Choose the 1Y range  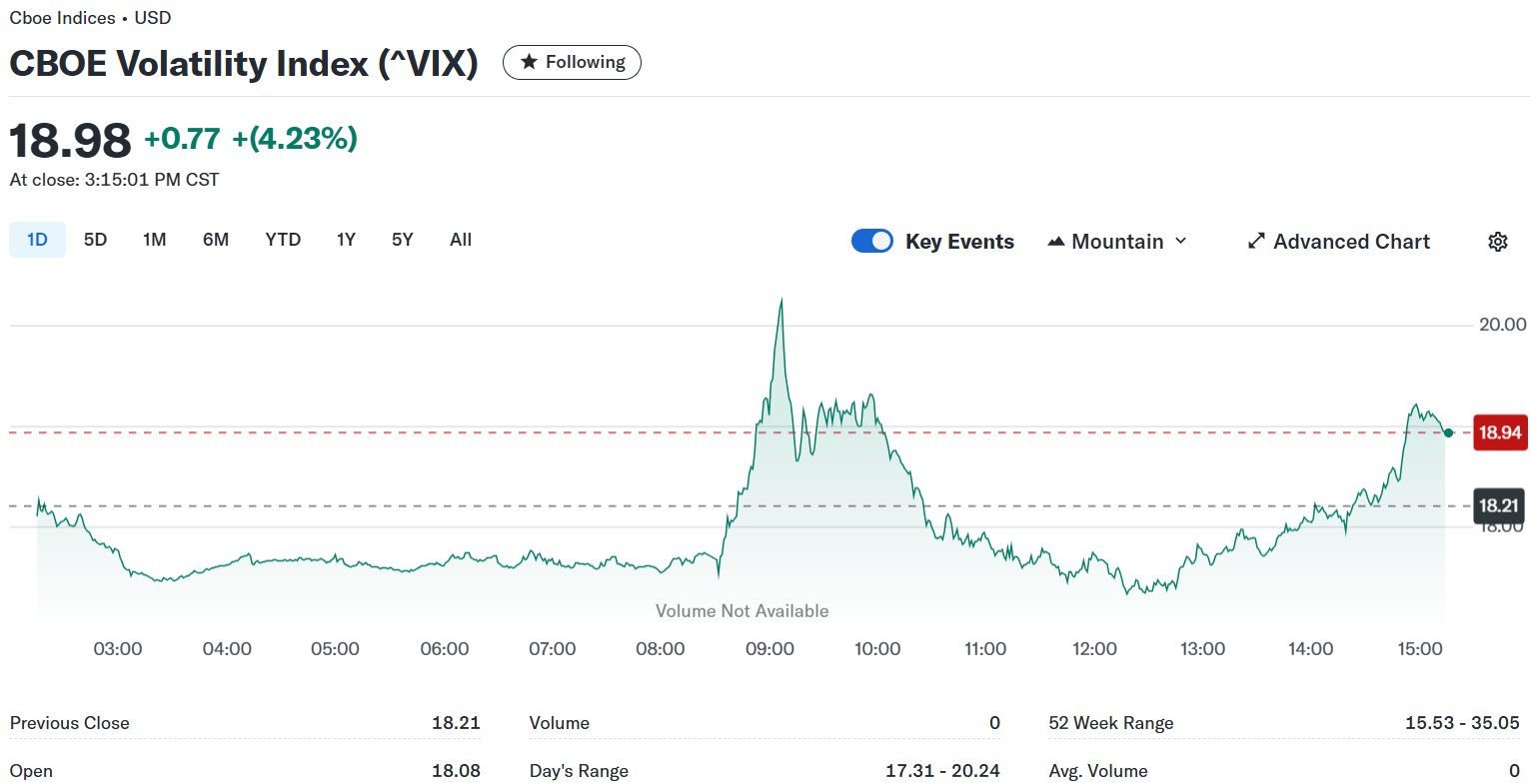point(346,240)
